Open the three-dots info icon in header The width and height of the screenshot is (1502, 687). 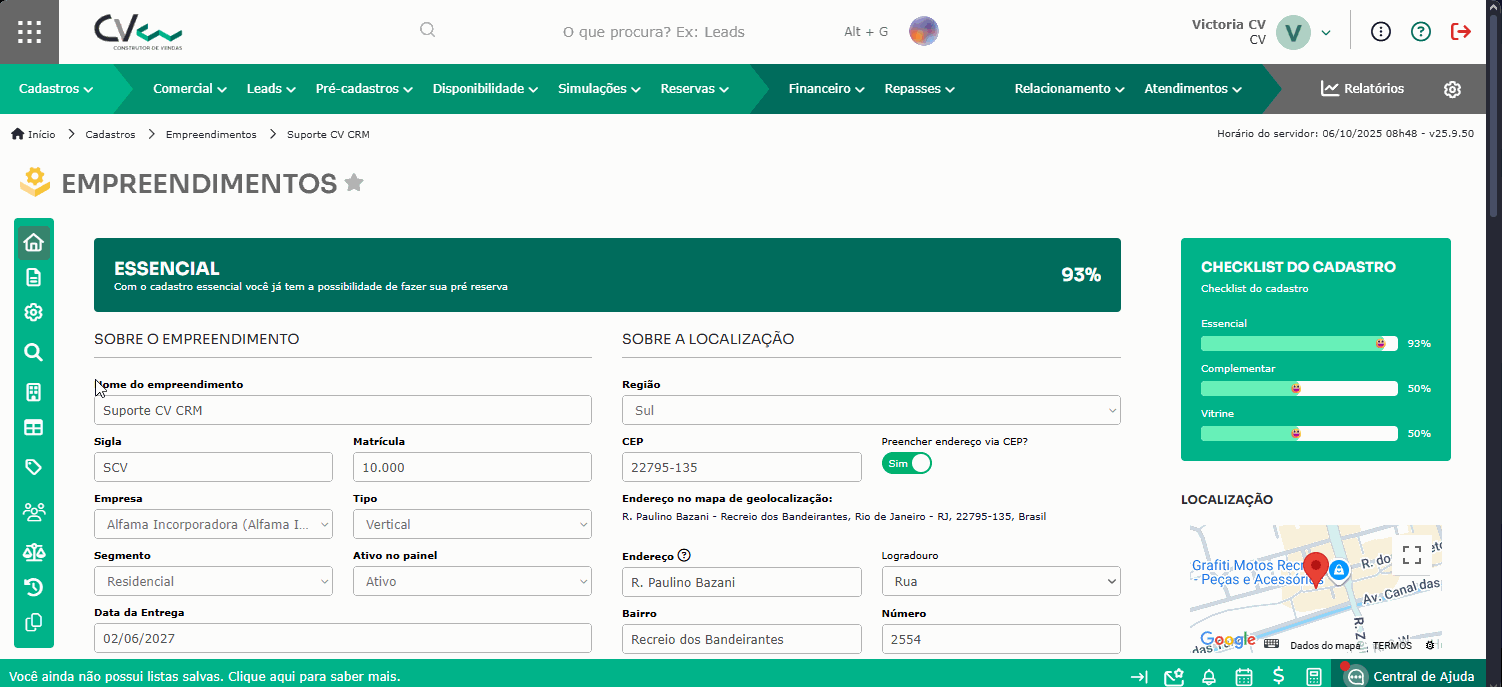coord(1381,31)
